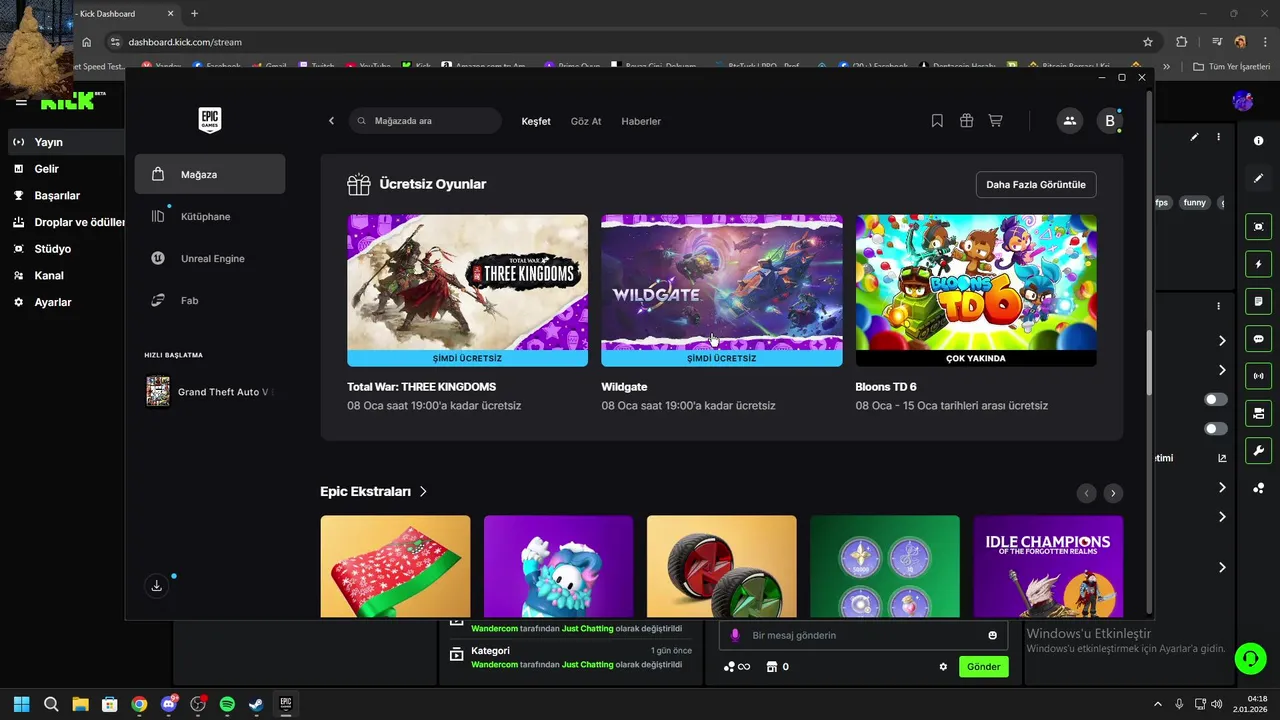Screen dimensions: 1280x720
Task: Click the Daha Fazla Görüntüle button
Action: 1036,185
